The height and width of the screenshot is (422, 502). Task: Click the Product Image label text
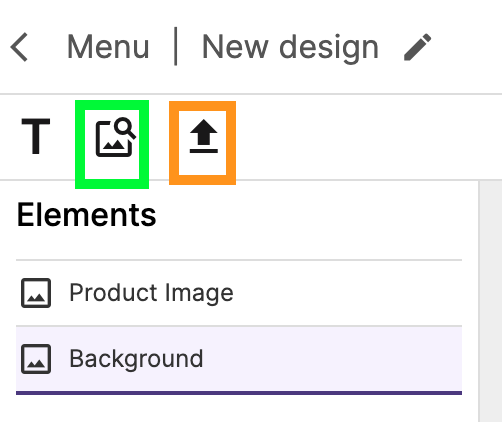(x=151, y=293)
